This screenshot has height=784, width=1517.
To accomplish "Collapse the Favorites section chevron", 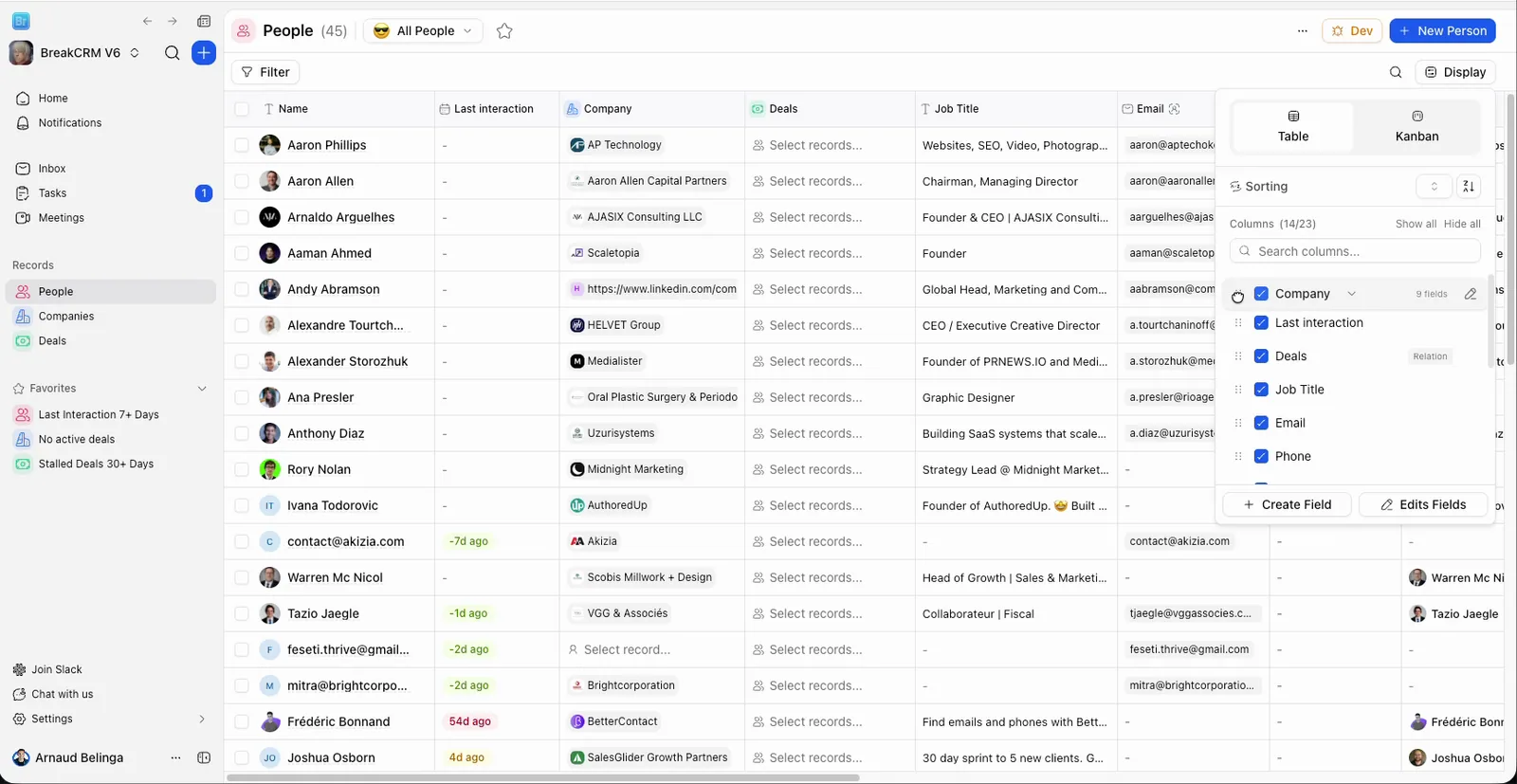I will [202, 389].
